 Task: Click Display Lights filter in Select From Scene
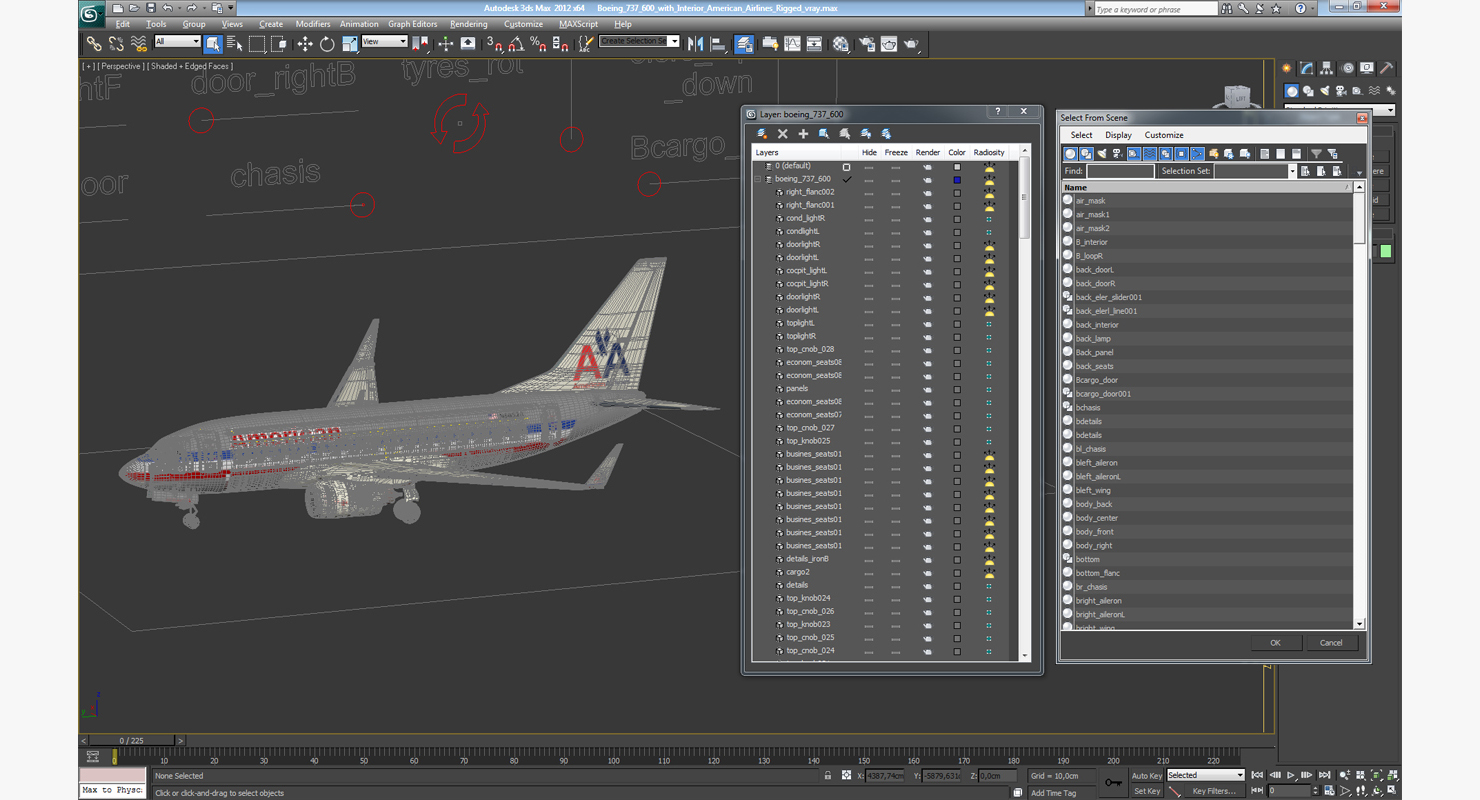pos(1102,154)
